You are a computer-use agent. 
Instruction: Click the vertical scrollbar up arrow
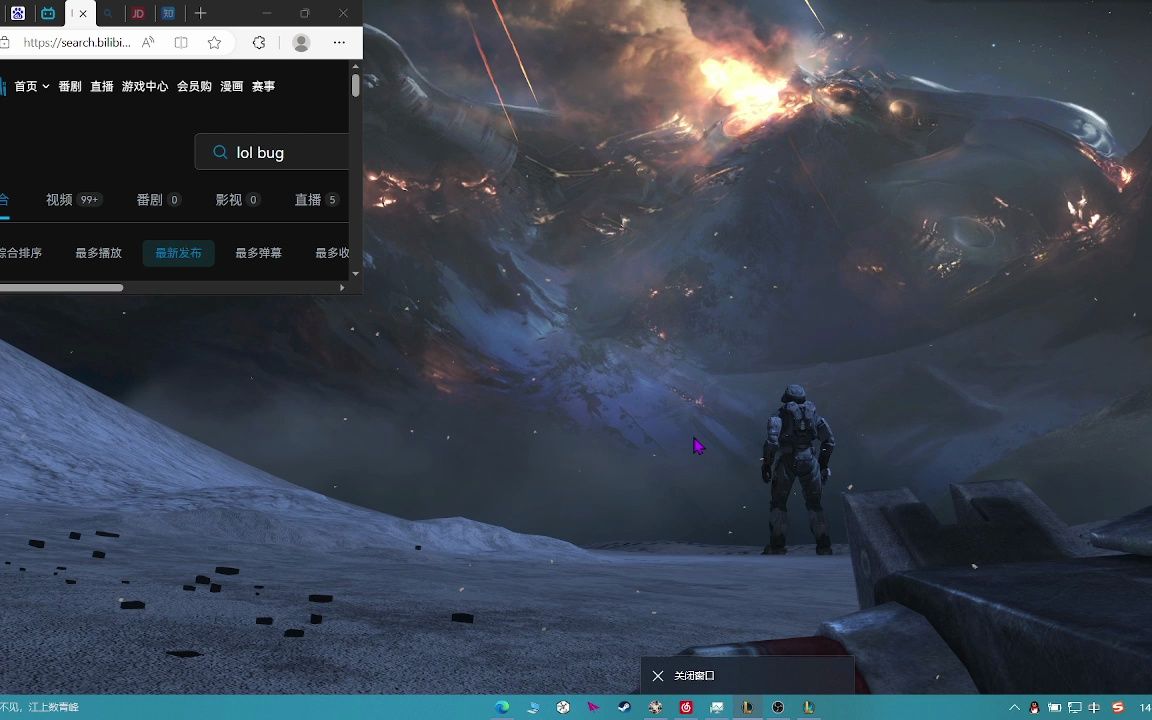[356, 67]
